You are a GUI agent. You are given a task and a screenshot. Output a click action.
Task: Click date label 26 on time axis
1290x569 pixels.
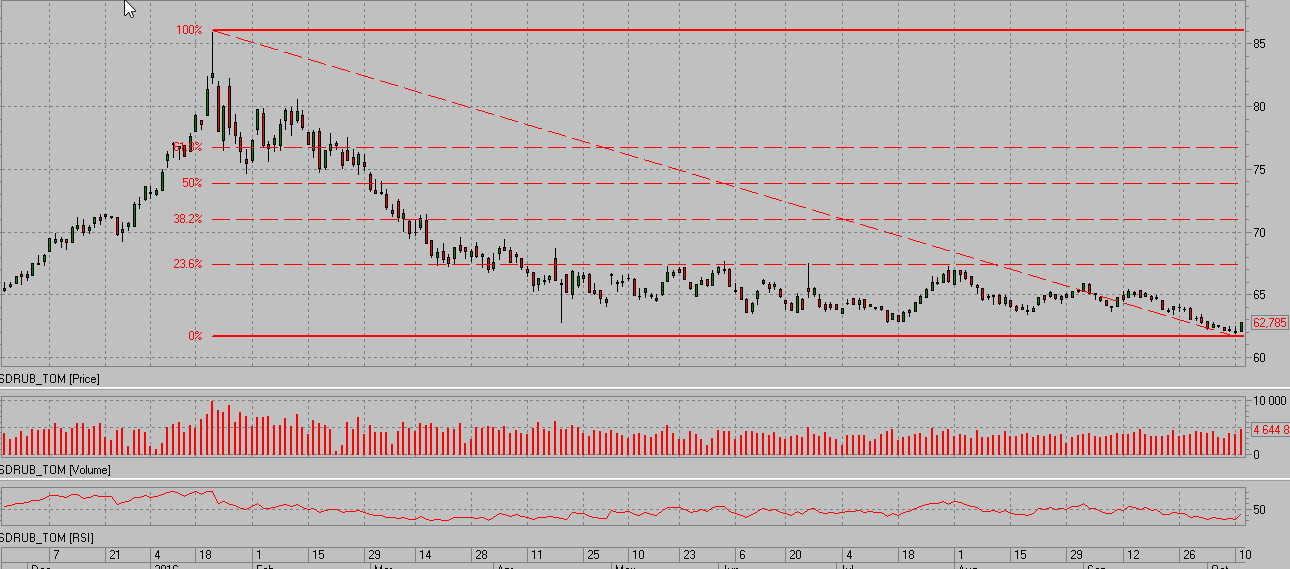click(x=1189, y=554)
